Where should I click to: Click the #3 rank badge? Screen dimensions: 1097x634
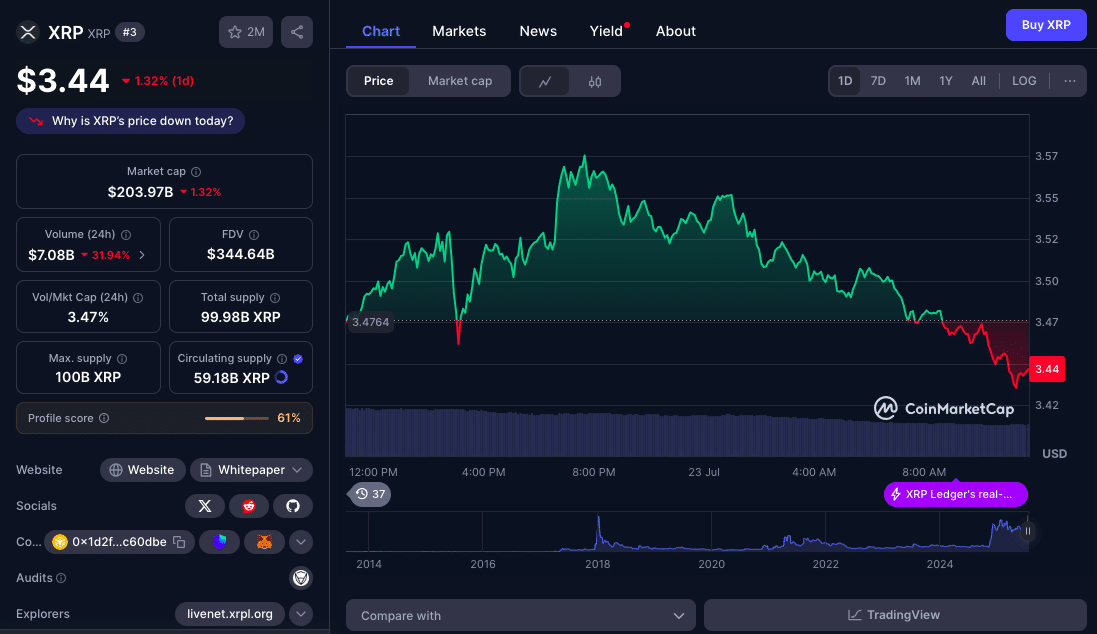(x=129, y=32)
